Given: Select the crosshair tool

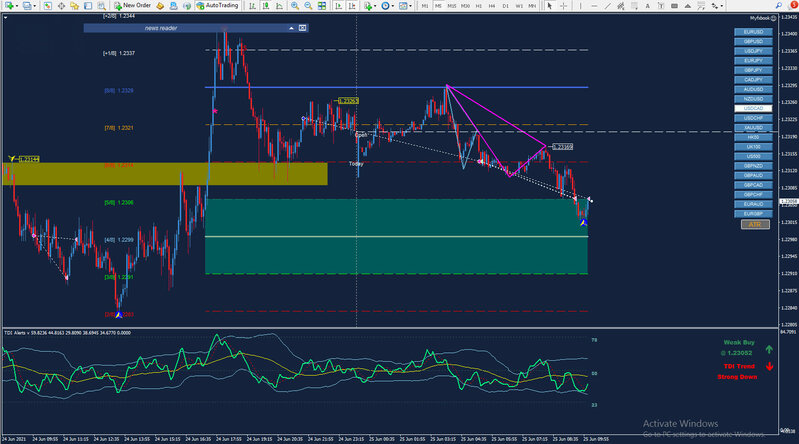Looking at the screenshot, I should pyautogui.click(x=564, y=6).
